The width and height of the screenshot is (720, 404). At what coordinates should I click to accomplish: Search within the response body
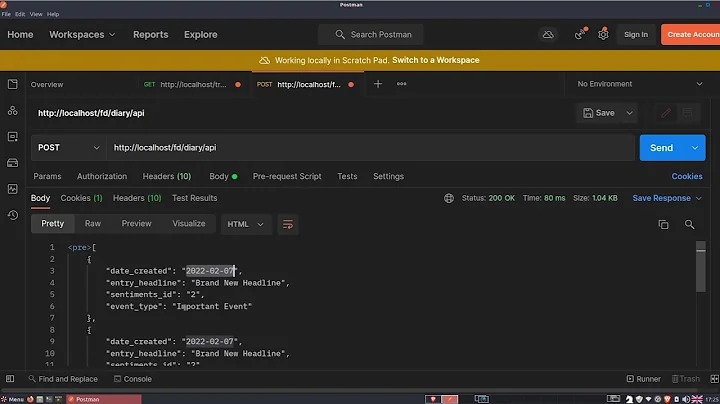coord(689,224)
